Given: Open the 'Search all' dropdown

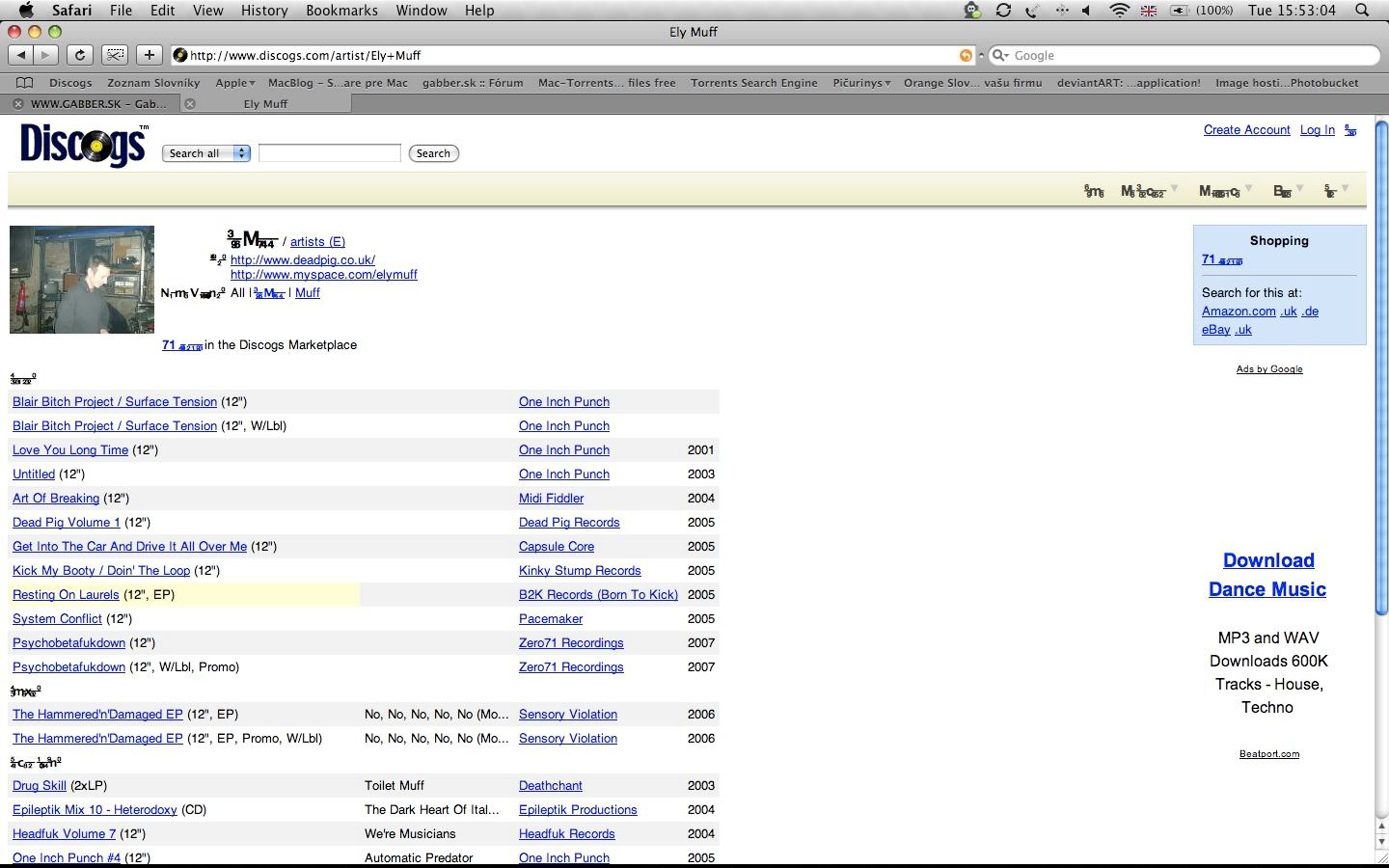Looking at the screenshot, I should pyautogui.click(x=206, y=153).
